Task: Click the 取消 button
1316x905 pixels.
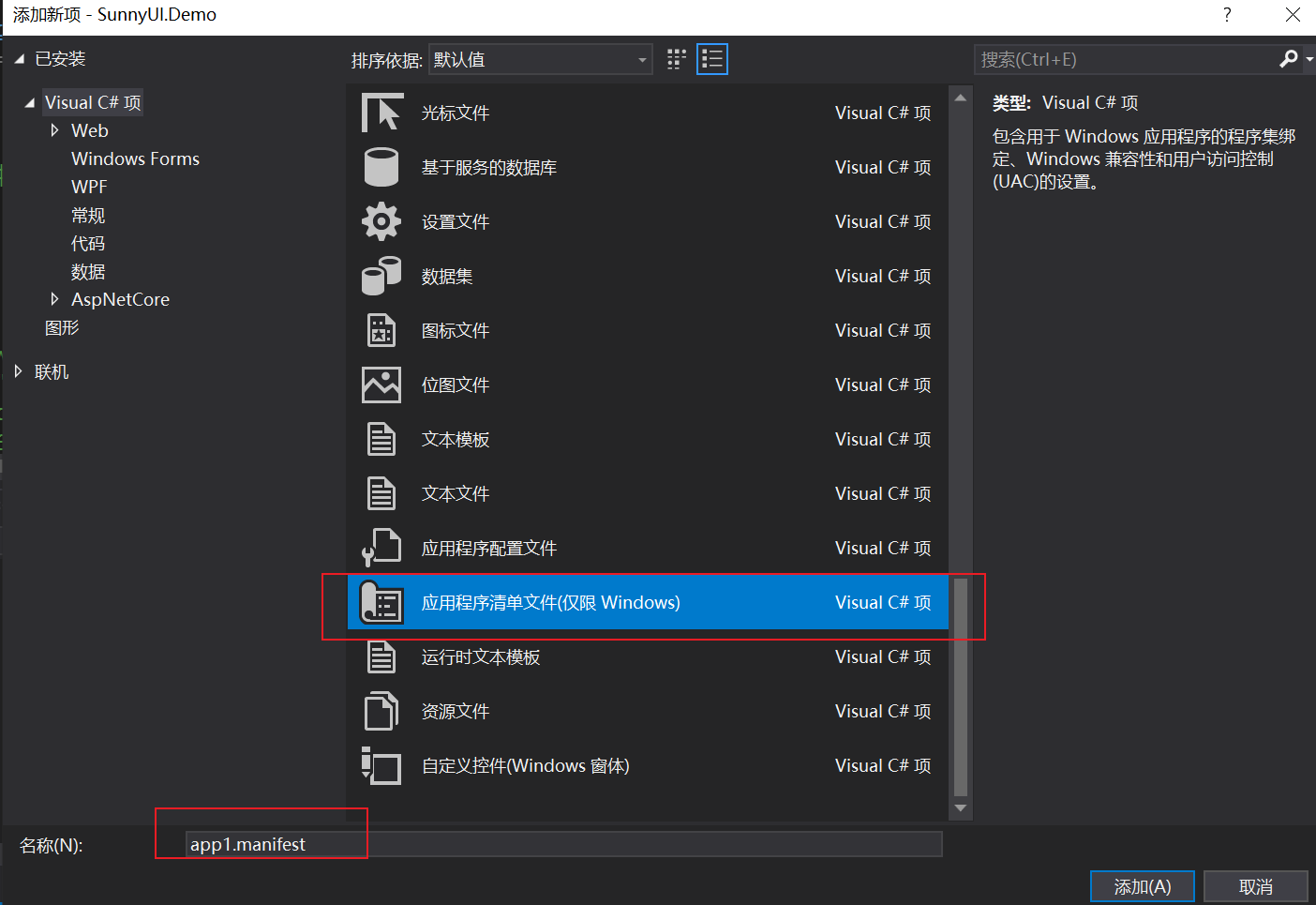Action: (x=1256, y=886)
